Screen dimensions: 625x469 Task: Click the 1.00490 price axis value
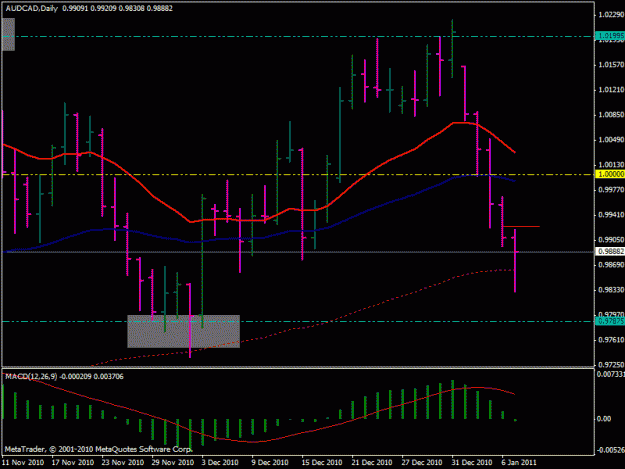tap(611, 140)
